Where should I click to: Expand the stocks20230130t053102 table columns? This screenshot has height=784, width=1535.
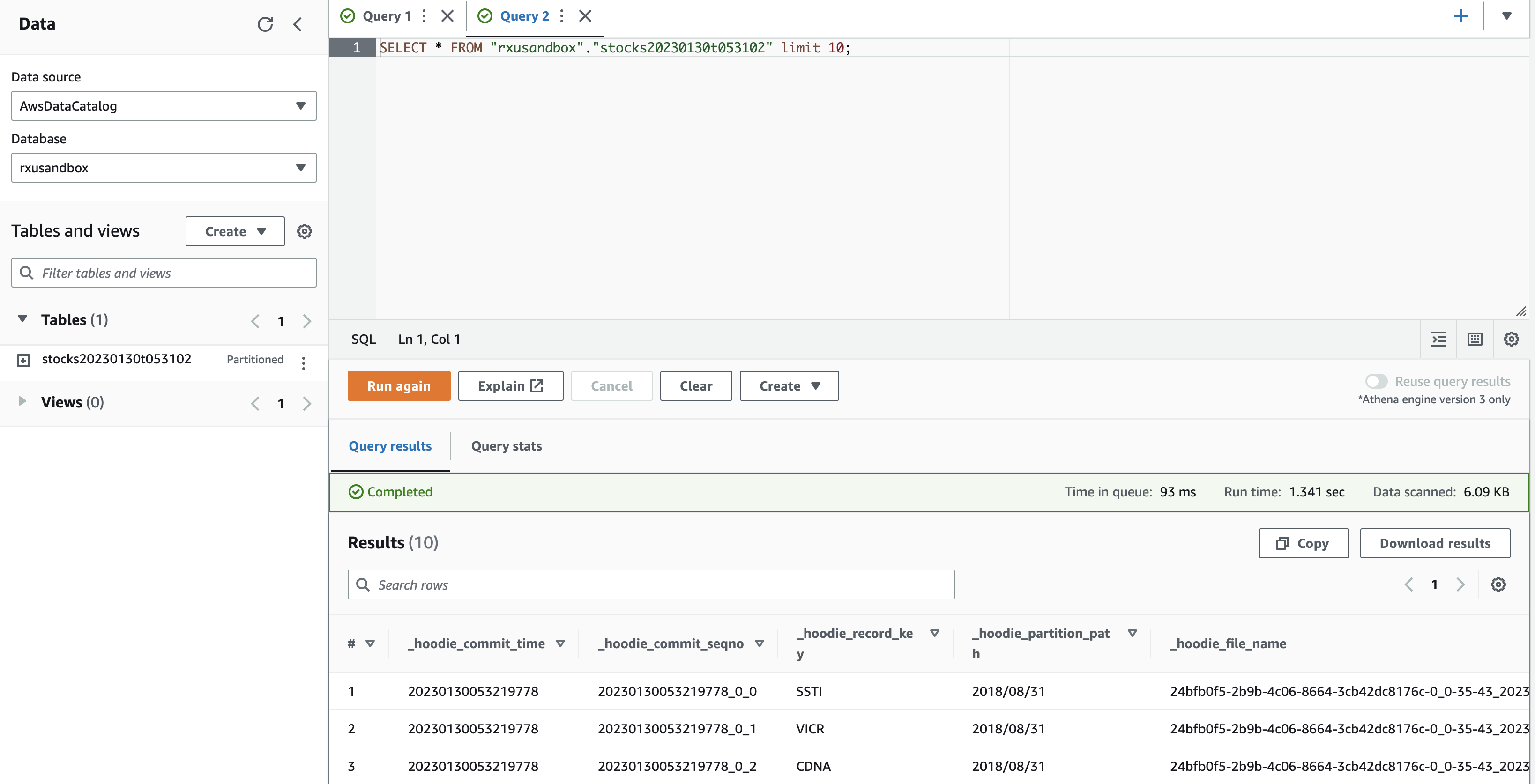pos(23,361)
